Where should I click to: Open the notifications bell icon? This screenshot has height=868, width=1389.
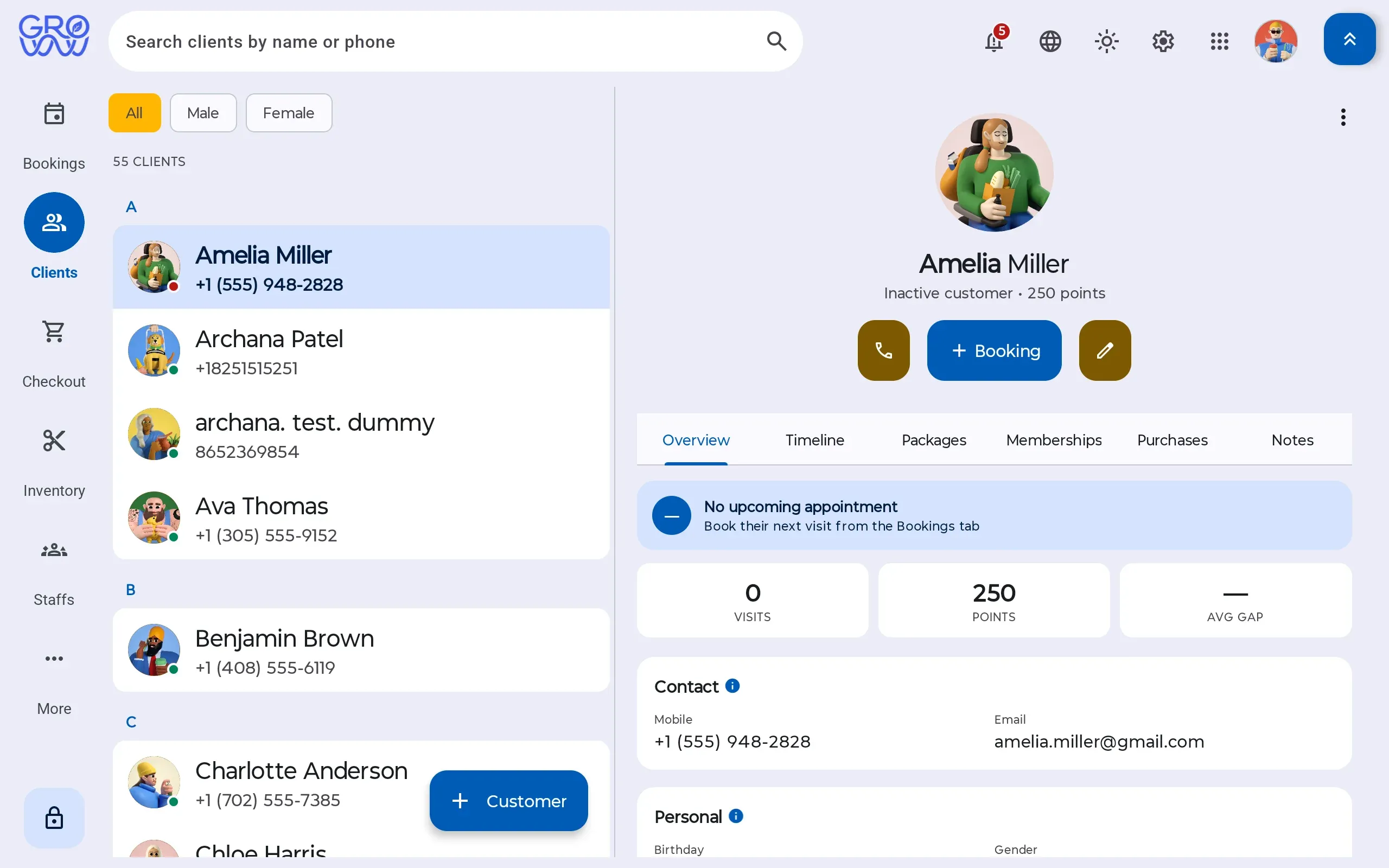994,41
